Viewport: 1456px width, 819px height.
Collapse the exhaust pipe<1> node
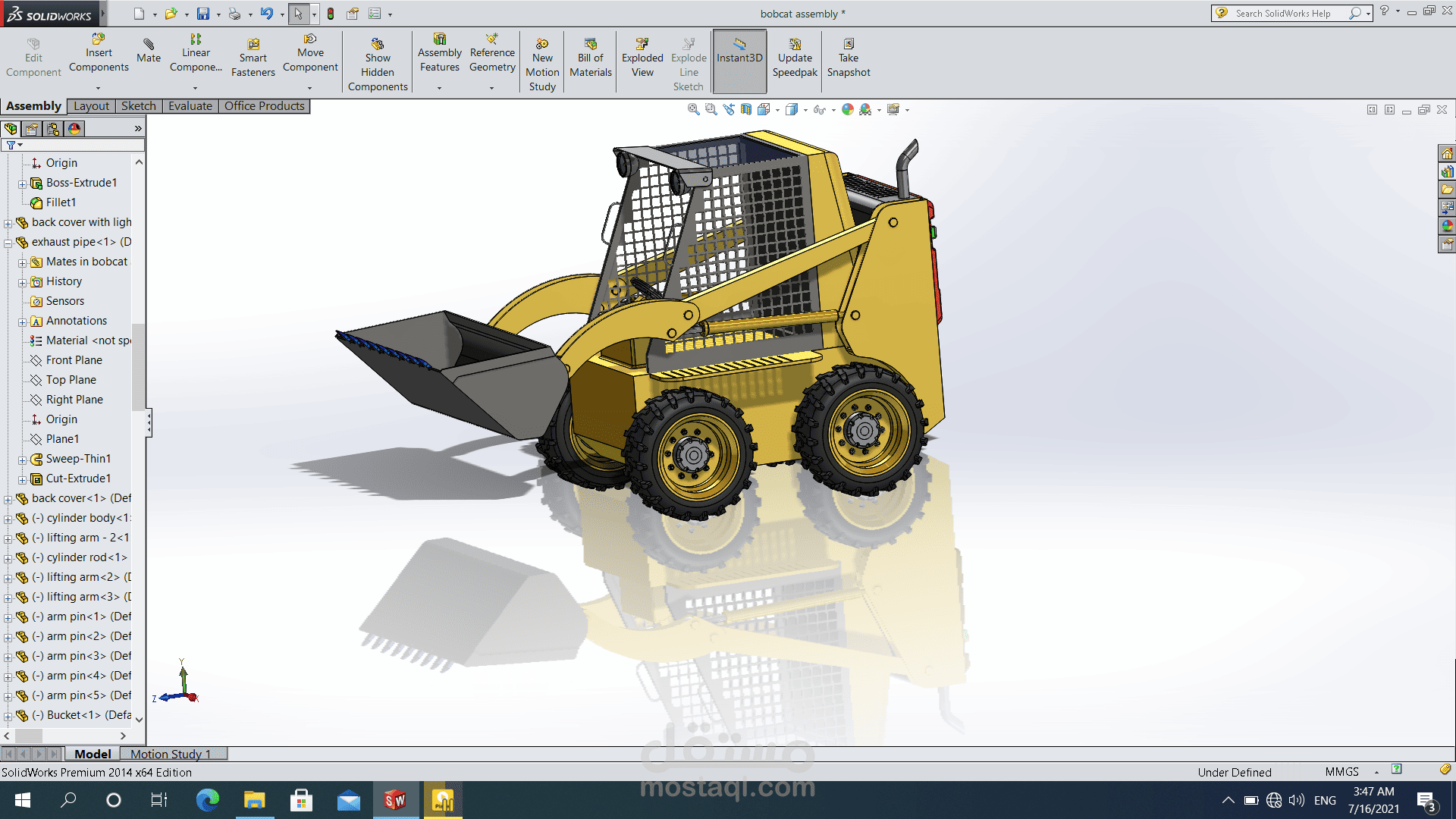point(8,243)
